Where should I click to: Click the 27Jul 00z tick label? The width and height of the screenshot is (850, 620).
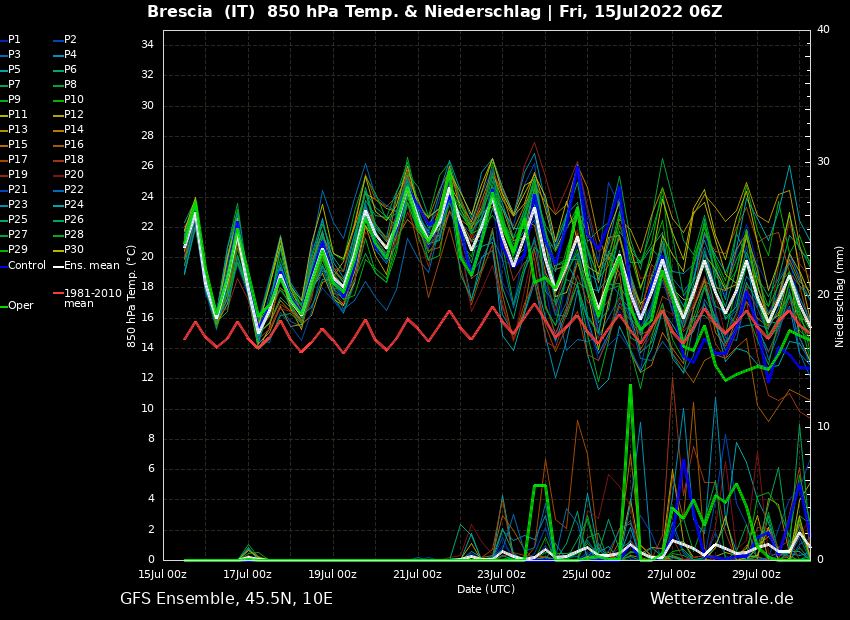click(x=671, y=574)
